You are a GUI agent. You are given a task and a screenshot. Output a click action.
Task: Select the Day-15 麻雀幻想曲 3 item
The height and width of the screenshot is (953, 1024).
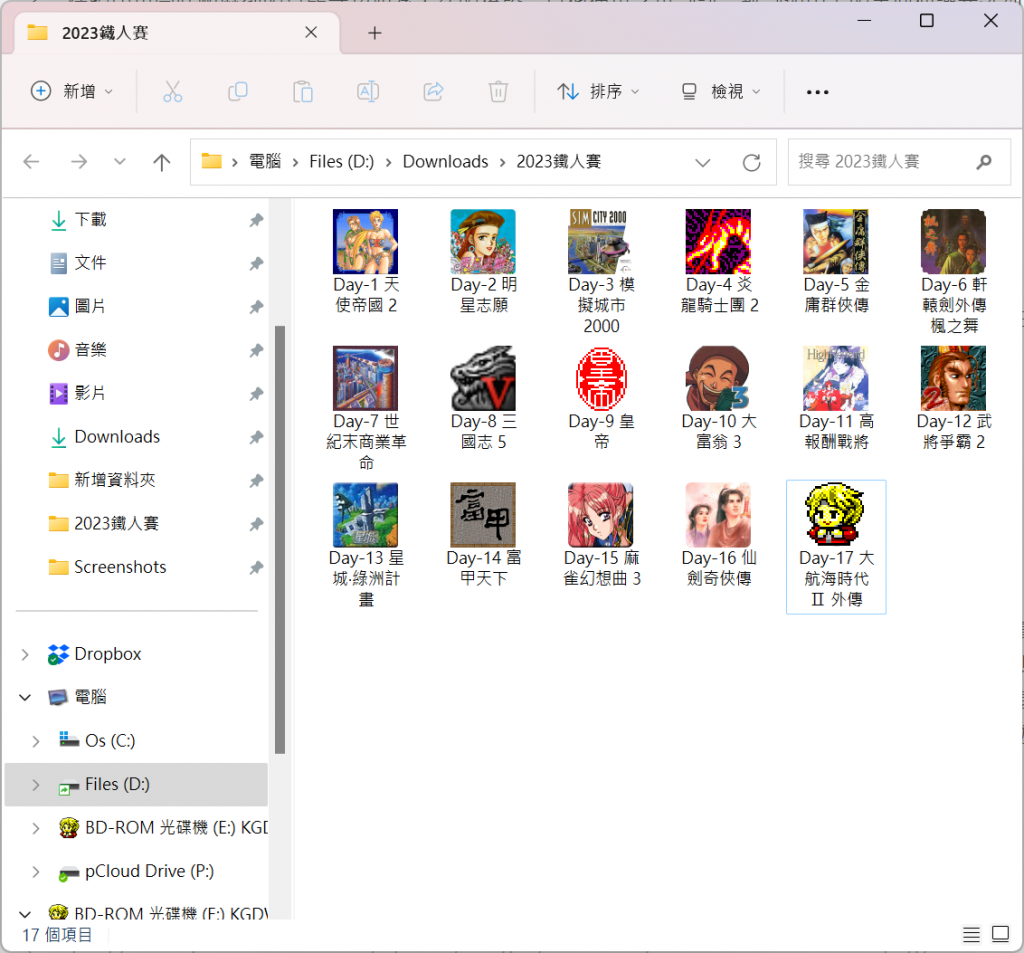click(601, 535)
